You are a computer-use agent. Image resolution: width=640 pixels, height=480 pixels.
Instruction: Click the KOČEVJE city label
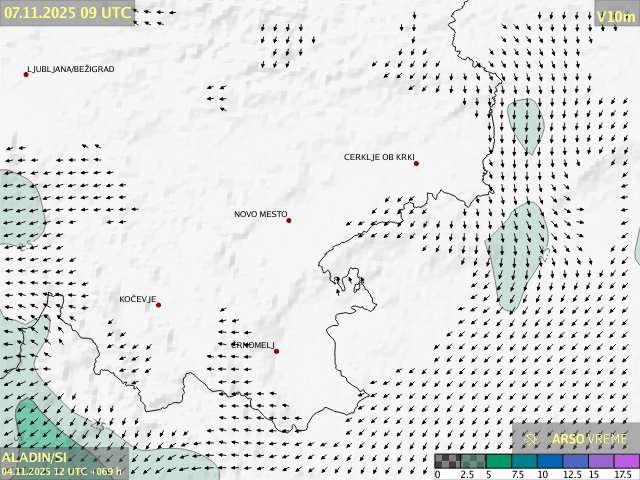137,299
